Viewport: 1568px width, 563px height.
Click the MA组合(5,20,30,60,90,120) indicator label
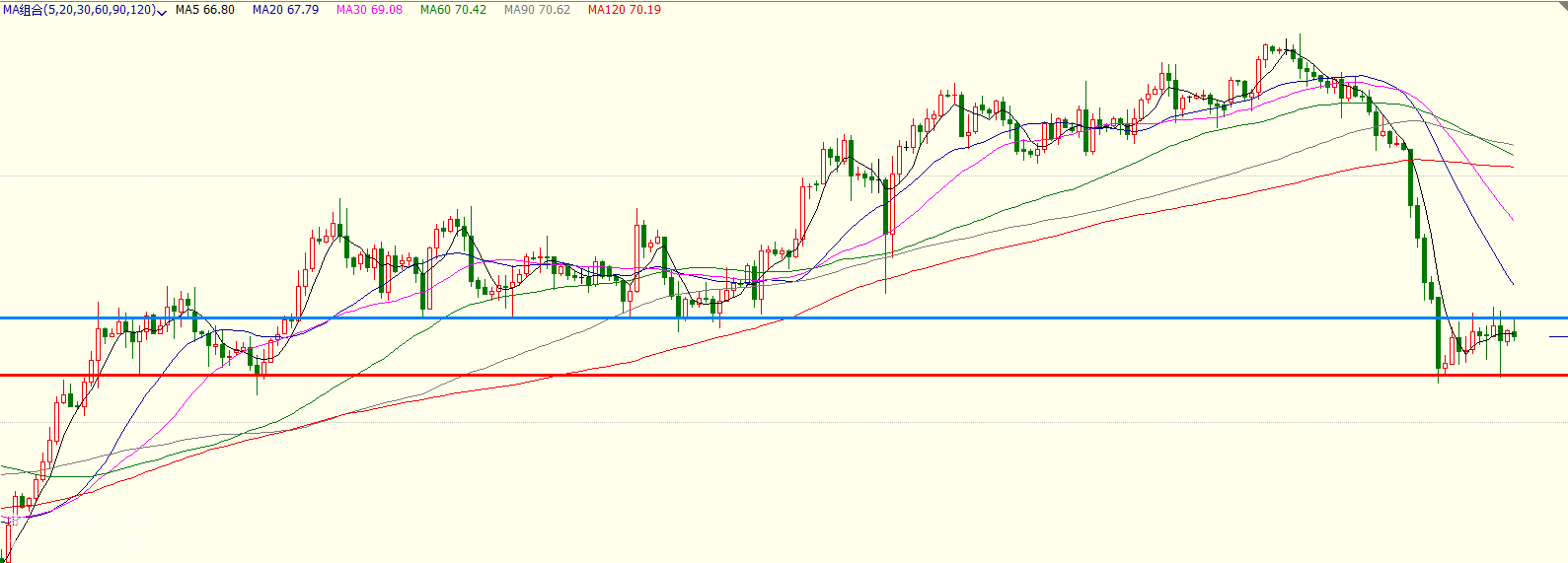coord(79,10)
